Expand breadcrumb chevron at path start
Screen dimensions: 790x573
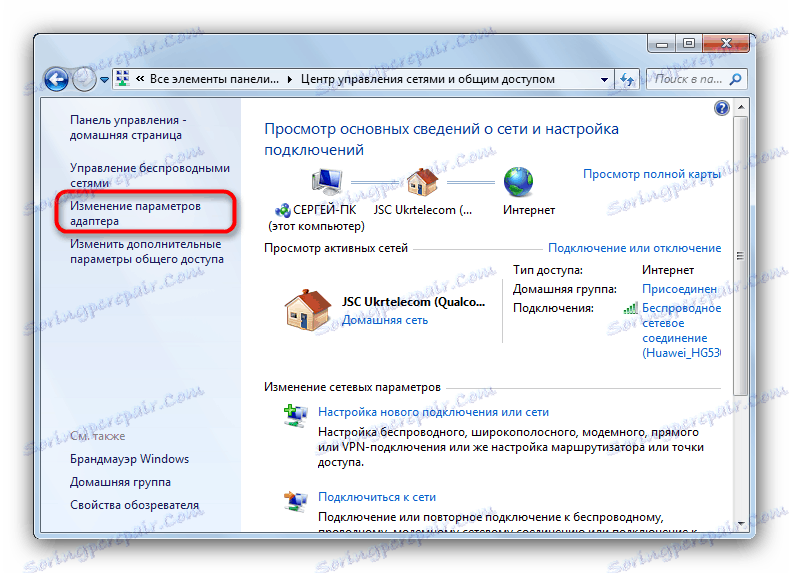pyautogui.click(x=140, y=79)
